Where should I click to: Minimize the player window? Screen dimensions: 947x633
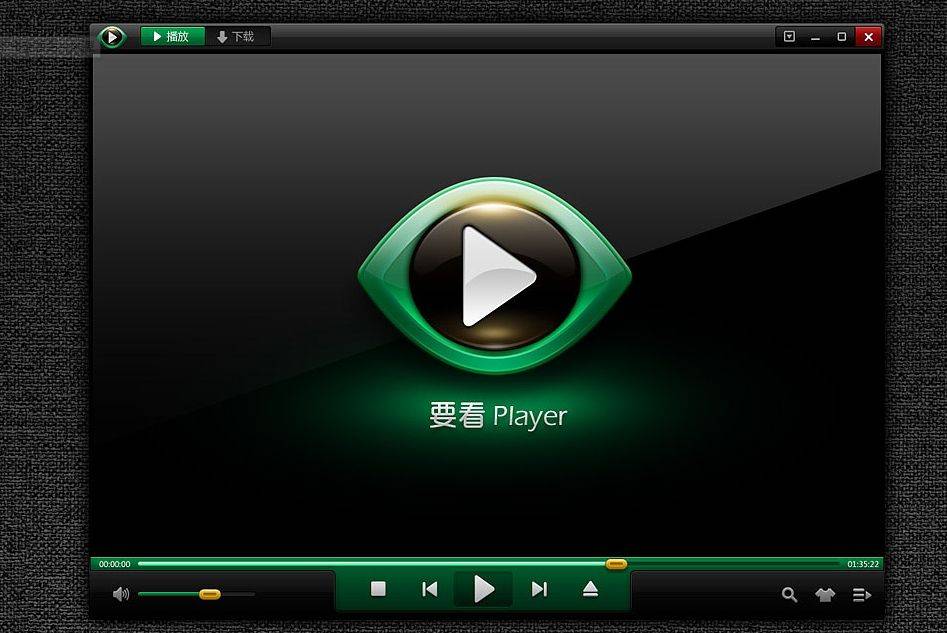coord(815,37)
